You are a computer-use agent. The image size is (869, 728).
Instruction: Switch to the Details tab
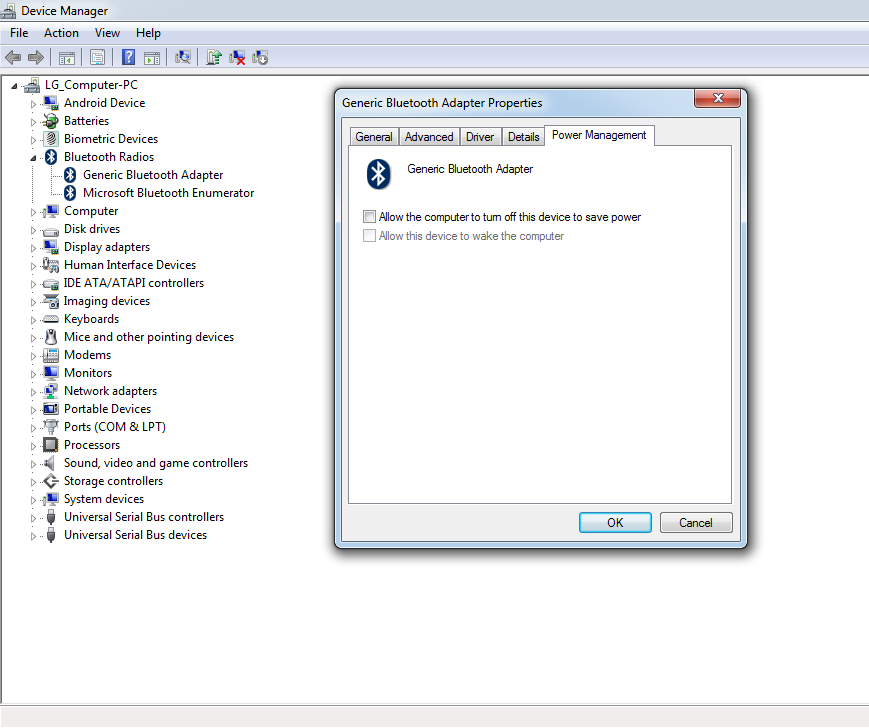coord(524,137)
